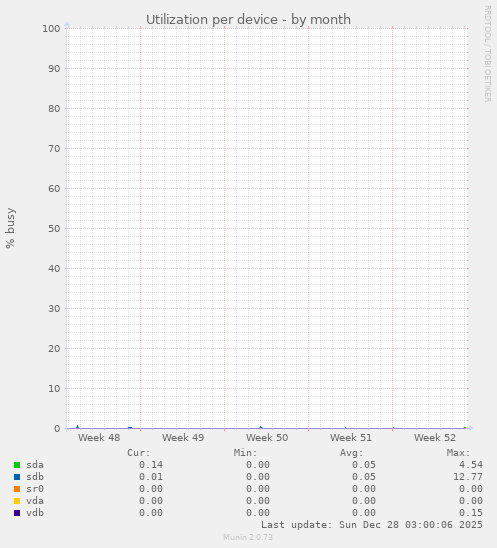Select the 'sr0' device label
This screenshot has width=497, height=548.
click(35, 489)
